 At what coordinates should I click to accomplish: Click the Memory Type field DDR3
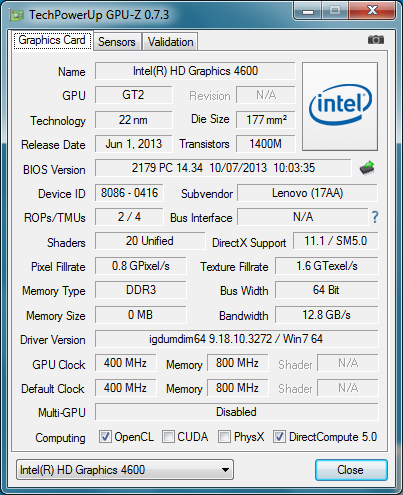(141, 290)
